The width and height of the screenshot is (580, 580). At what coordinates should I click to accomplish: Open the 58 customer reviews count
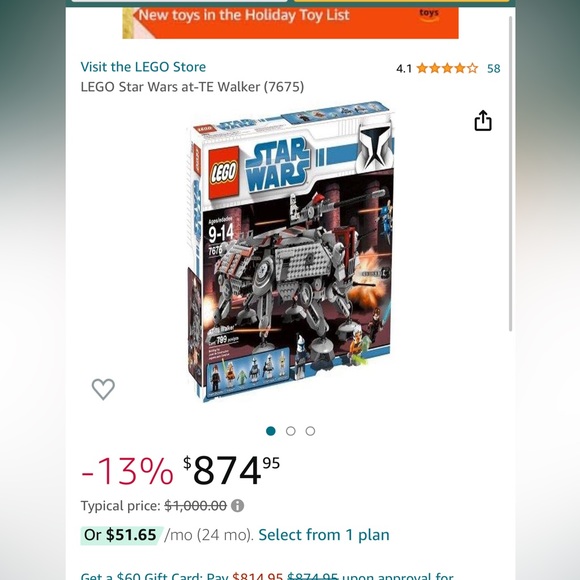(x=493, y=68)
